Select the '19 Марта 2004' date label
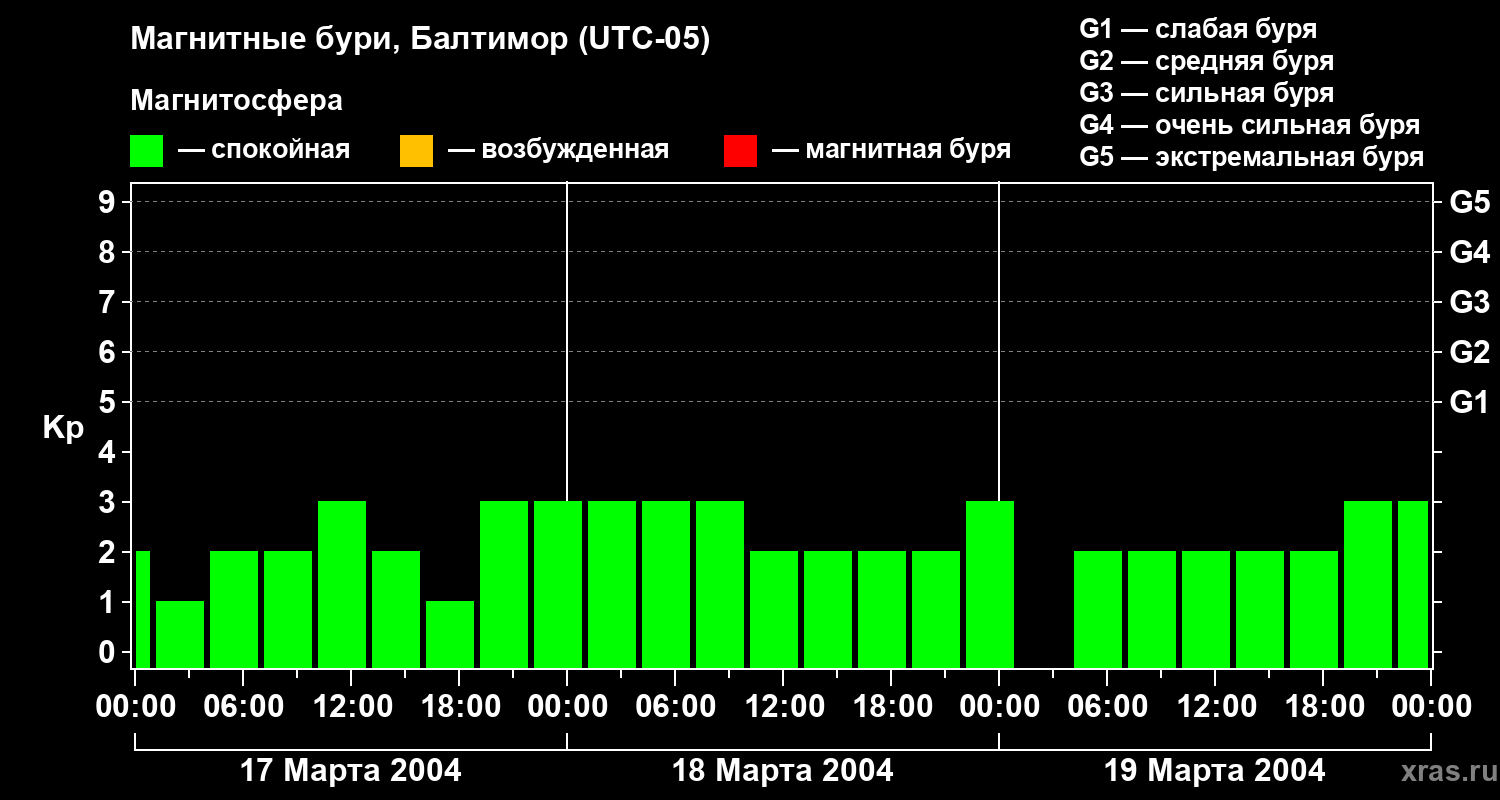 click(1214, 771)
